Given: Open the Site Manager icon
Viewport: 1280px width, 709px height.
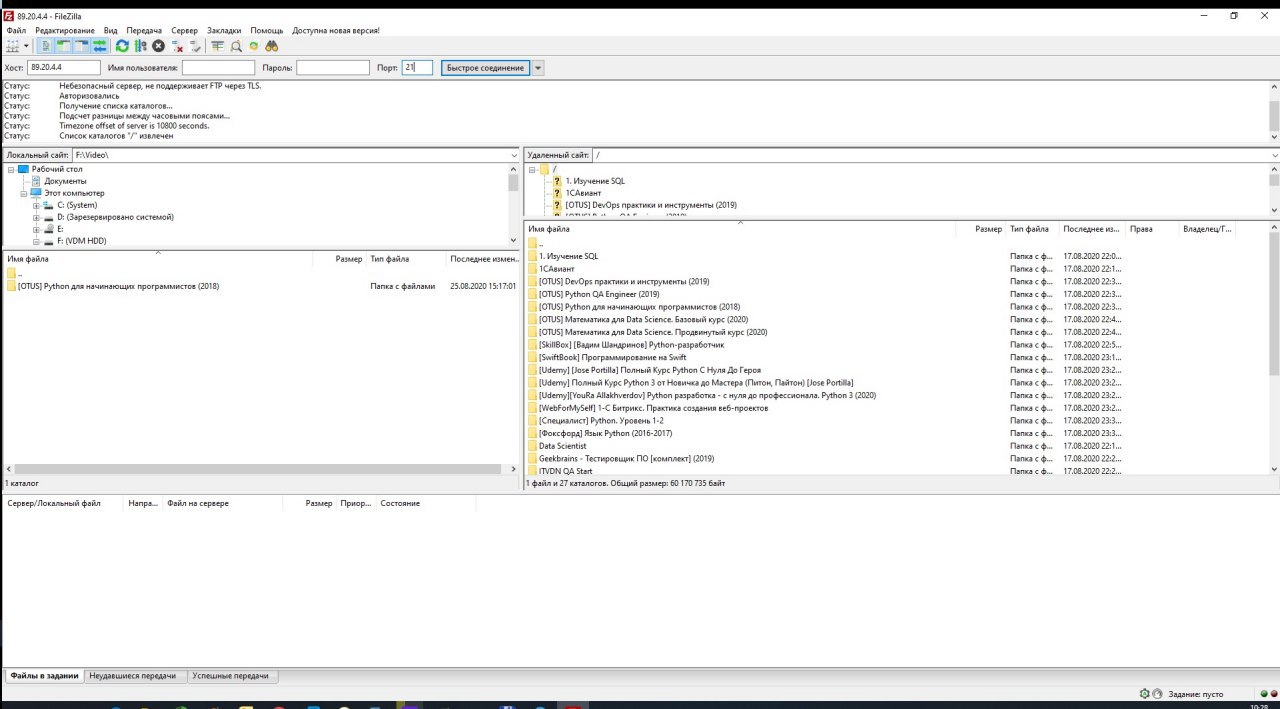Looking at the screenshot, I should [x=13, y=46].
